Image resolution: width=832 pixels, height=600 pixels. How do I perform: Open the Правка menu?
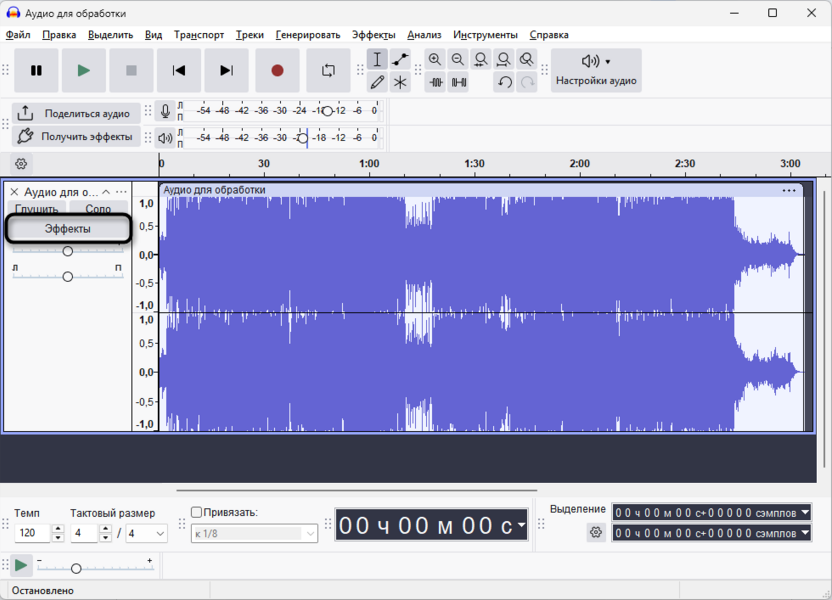tap(59, 34)
